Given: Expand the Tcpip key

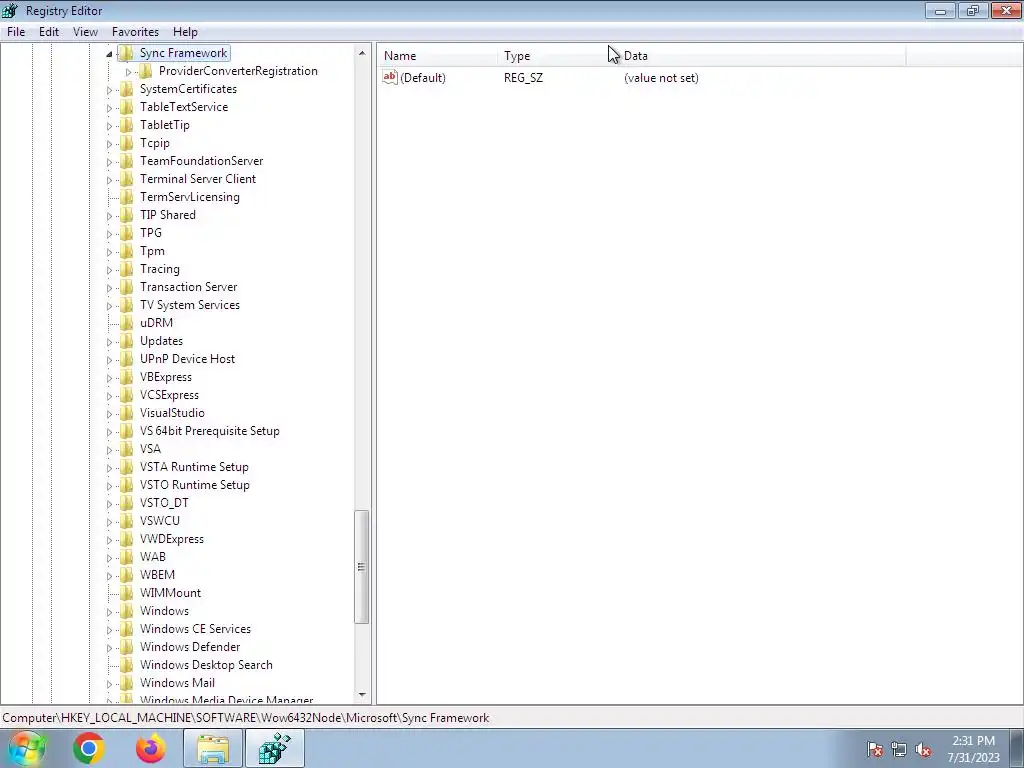Looking at the screenshot, I should coord(110,144).
